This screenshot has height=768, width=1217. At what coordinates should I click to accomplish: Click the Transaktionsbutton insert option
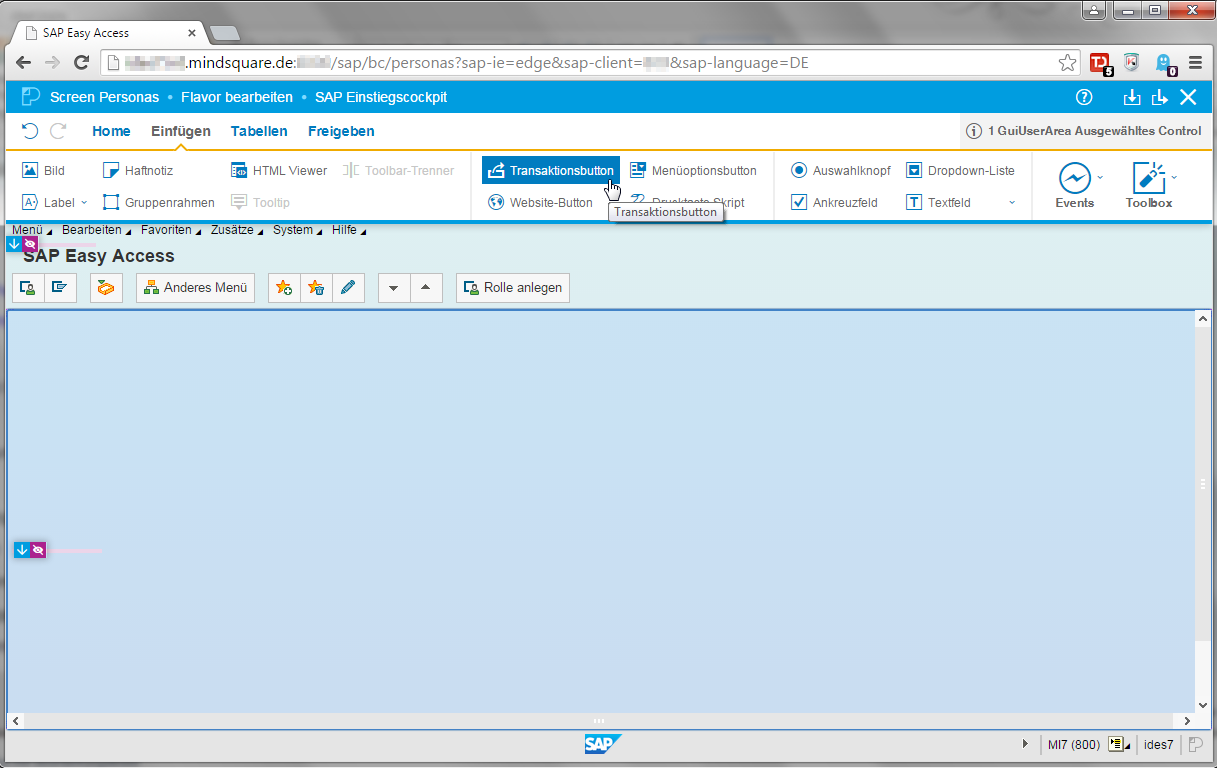click(551, 171)
